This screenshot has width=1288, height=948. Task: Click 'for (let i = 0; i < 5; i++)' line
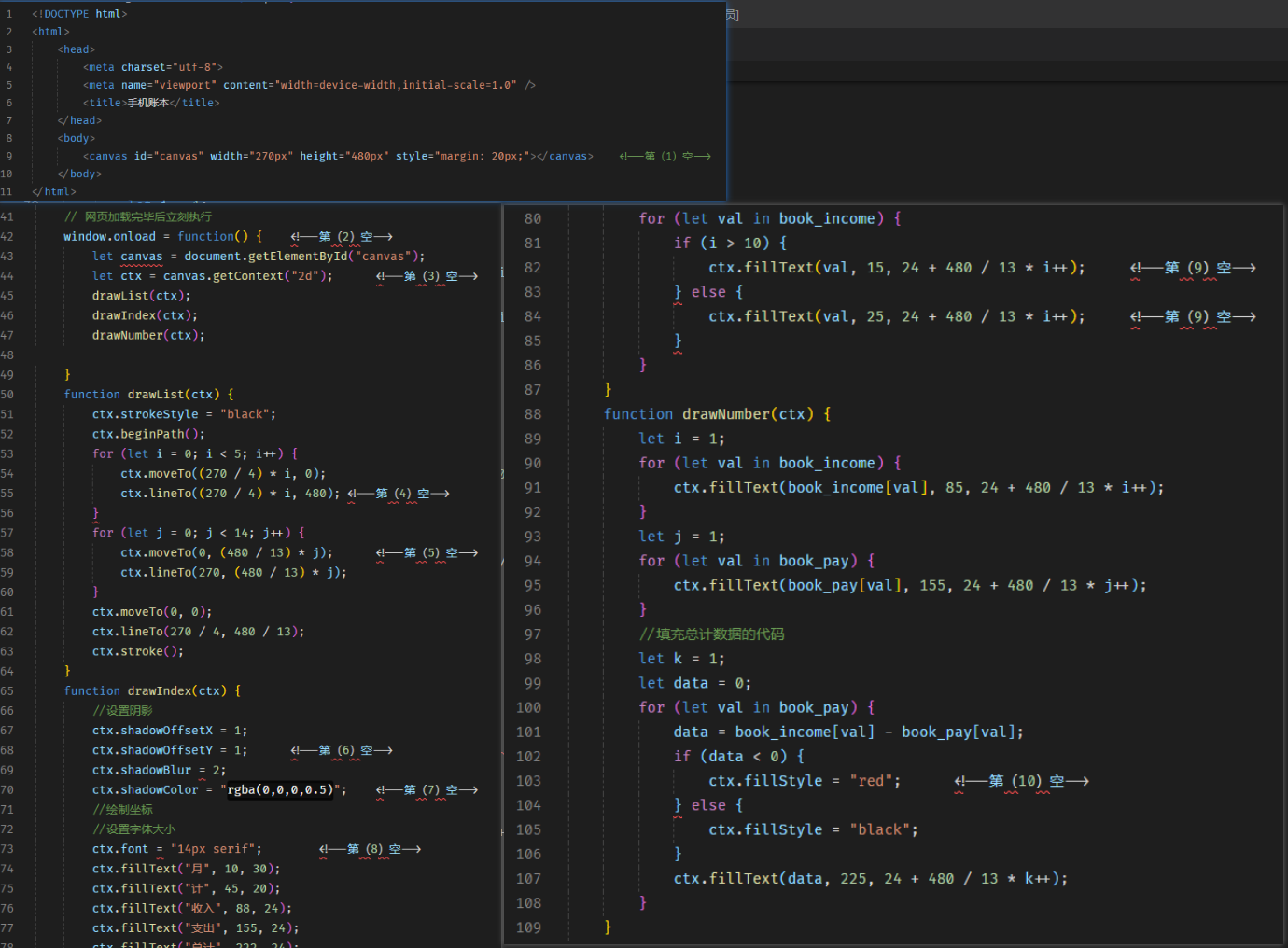[195, 453]
